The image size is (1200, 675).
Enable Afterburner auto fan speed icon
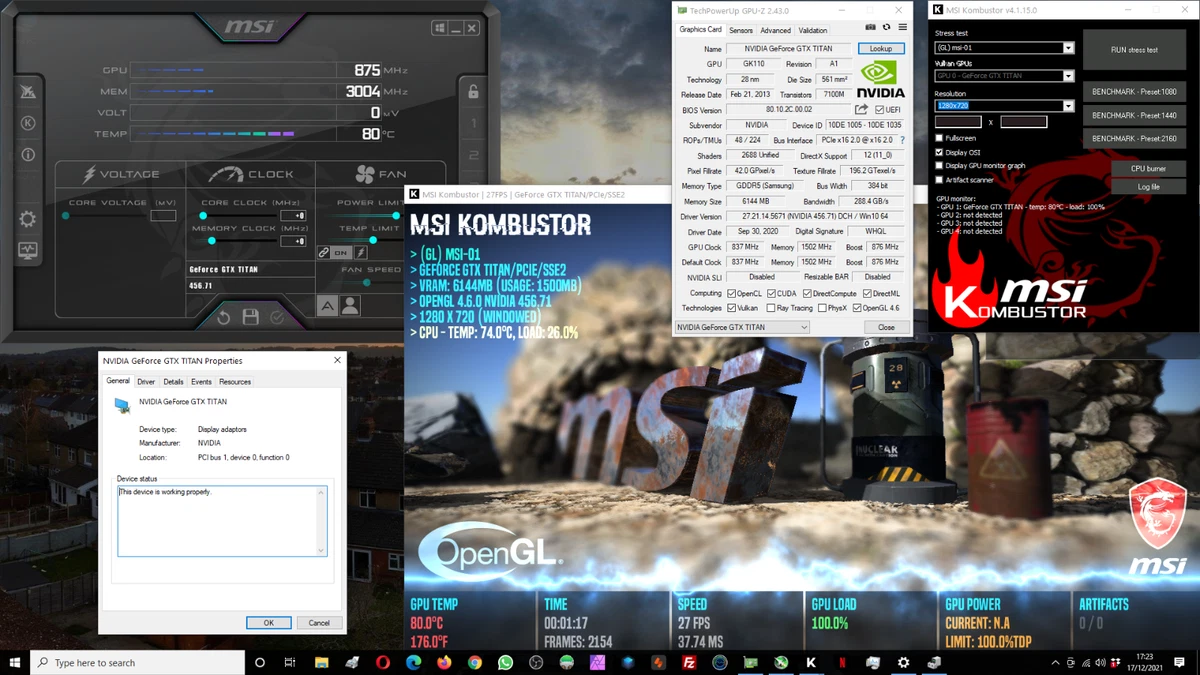click(x=328, y=306)
